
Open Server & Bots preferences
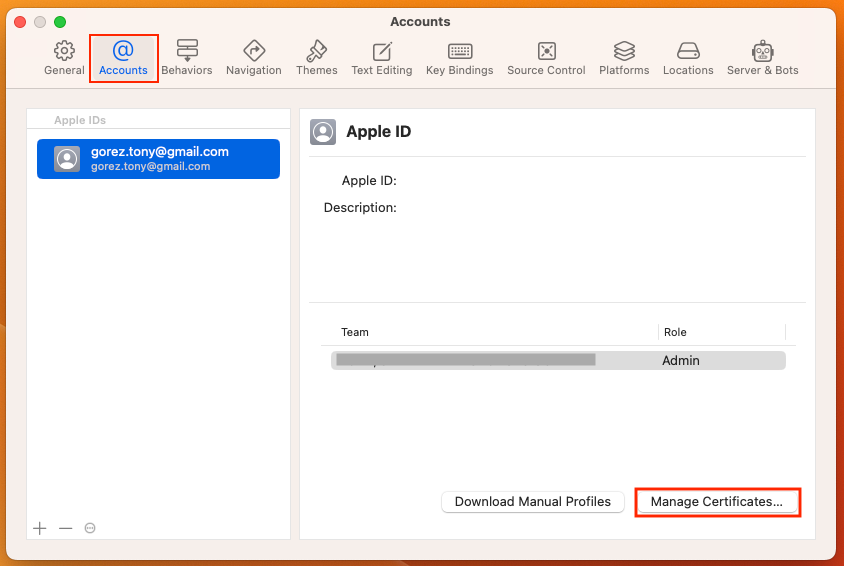pos(763,58)
